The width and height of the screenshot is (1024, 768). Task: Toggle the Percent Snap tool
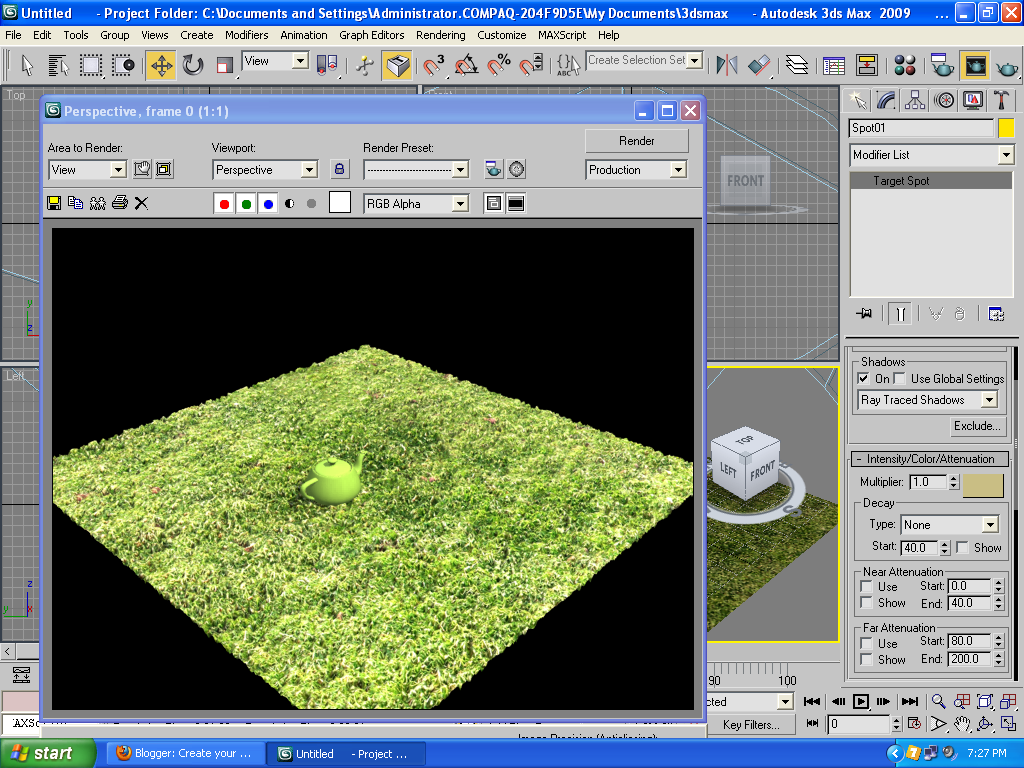pyautogui.click(x=499, y=65)
